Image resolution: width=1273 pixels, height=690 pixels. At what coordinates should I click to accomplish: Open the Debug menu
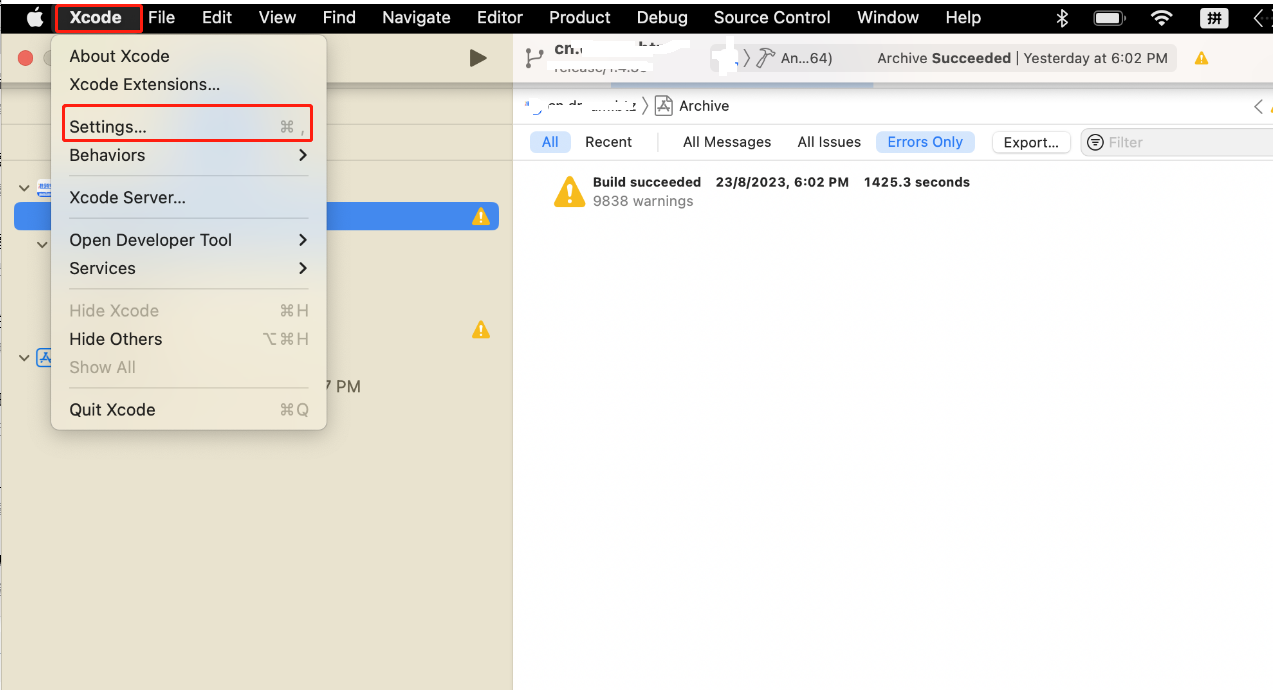662,17
